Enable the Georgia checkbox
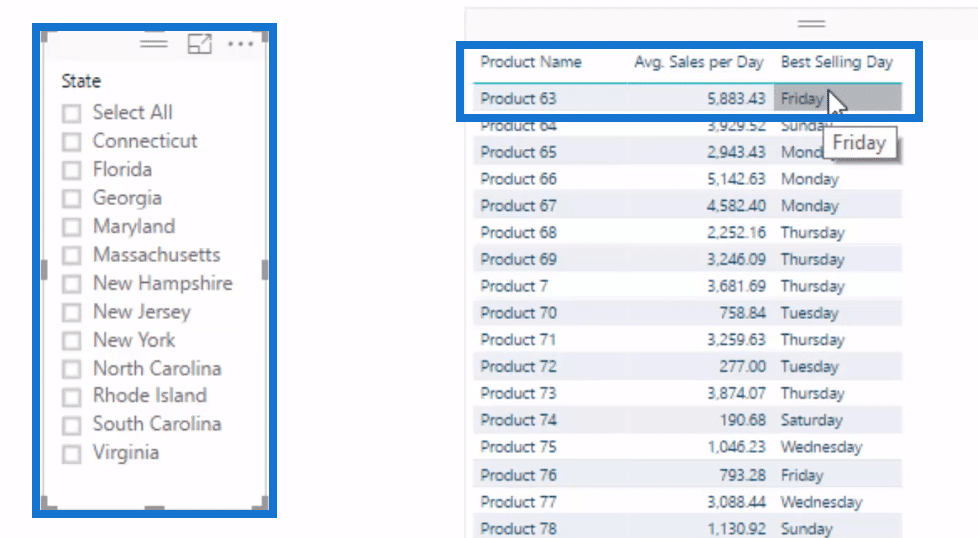 coord(72,199)
